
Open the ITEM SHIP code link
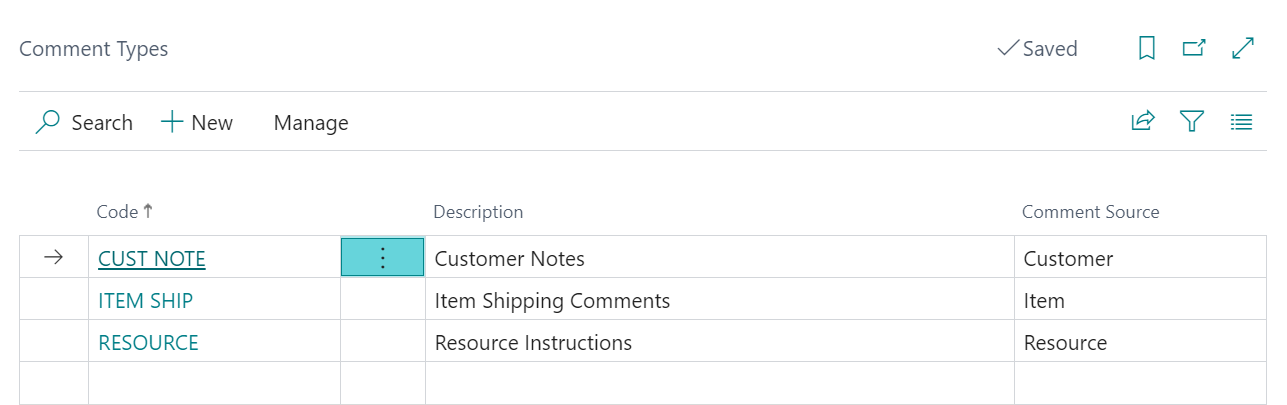click(x=146, y=301)
